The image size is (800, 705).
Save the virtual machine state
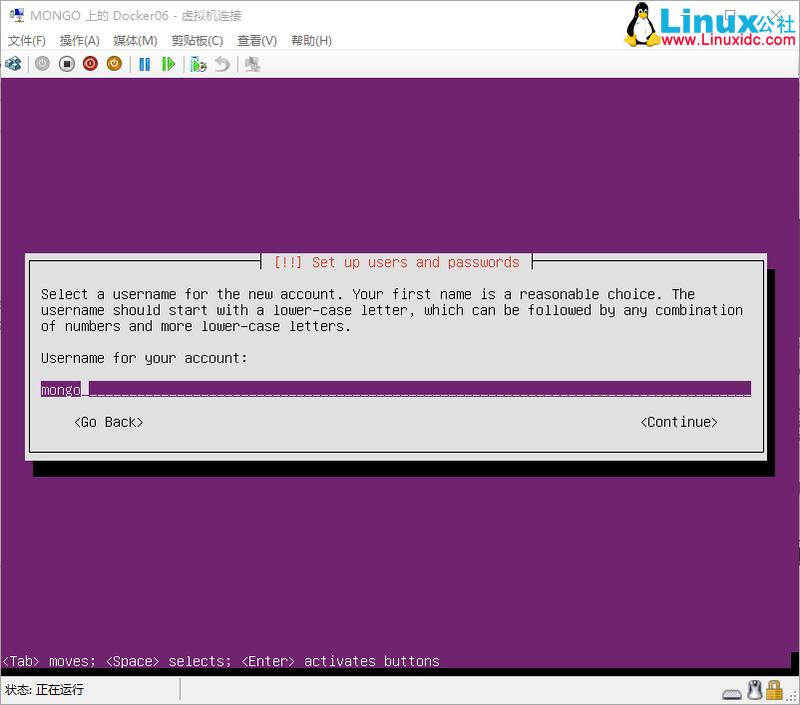114,63
